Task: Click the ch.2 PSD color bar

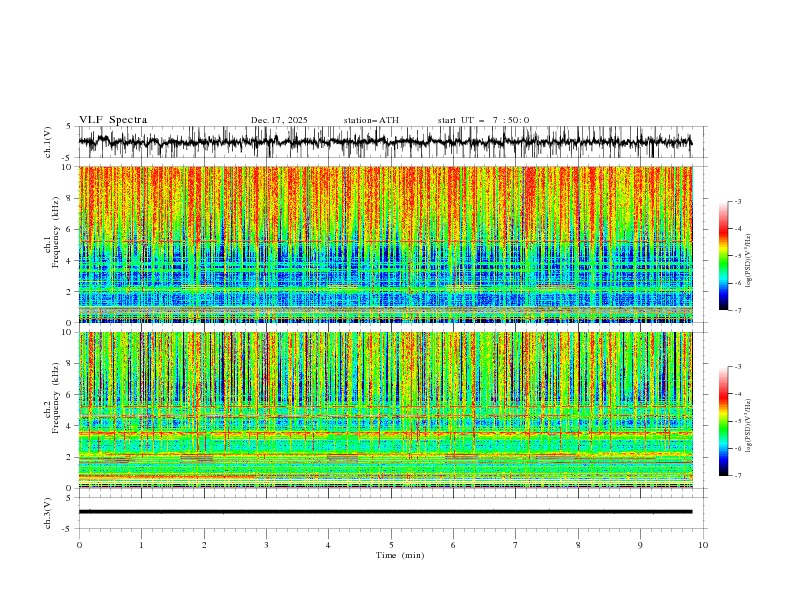Action: coord(723,421)
